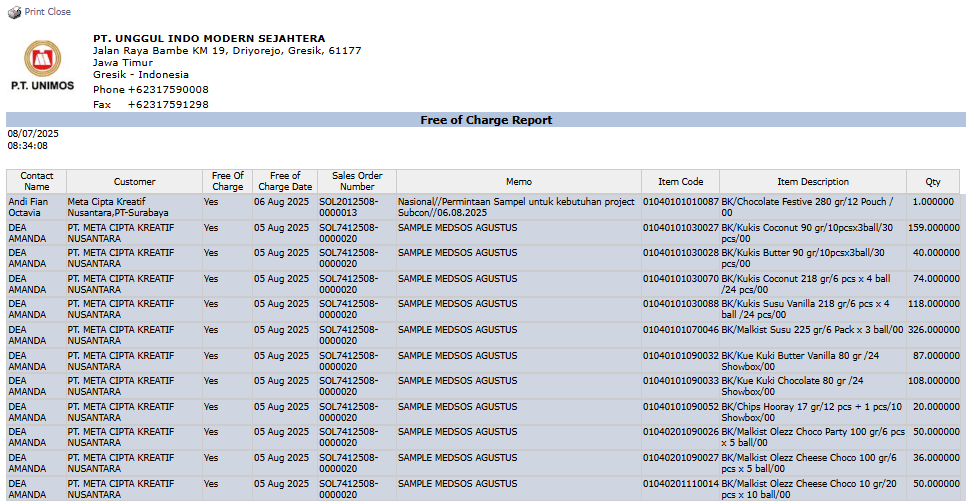Open the Print link
This screenshot has height=502, width=968.
click(x=35, y=12)
